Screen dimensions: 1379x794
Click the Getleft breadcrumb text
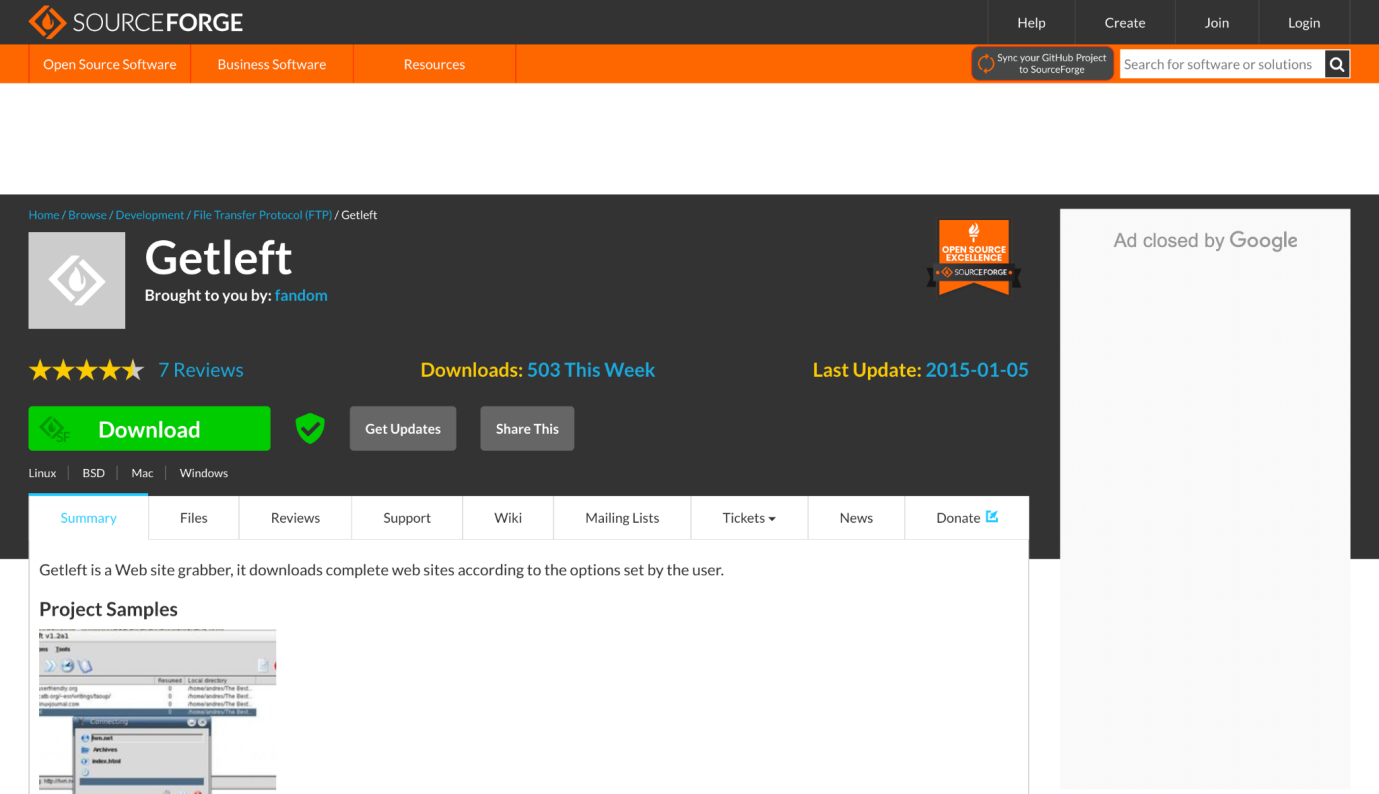tap(359, 215)
